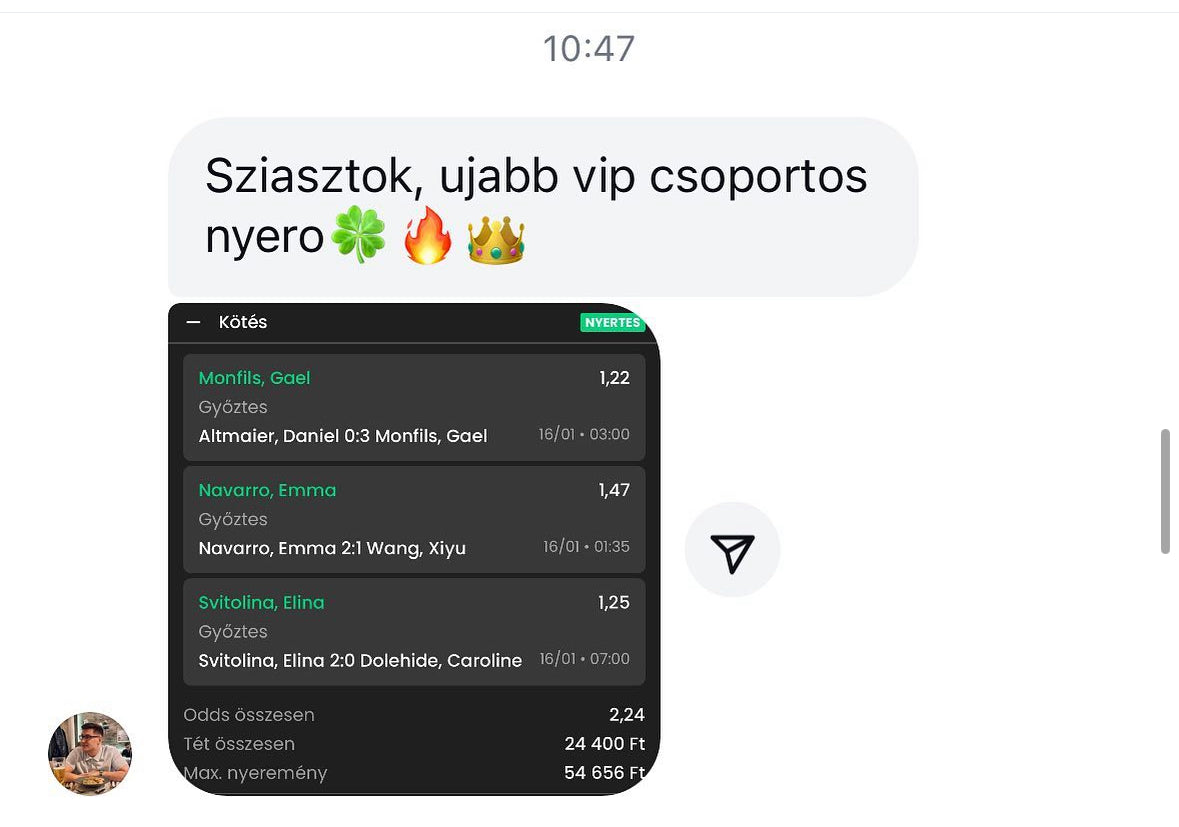Click the Svitolina vs Dolehide match result

pyautogui.click(x=360, y=661)
